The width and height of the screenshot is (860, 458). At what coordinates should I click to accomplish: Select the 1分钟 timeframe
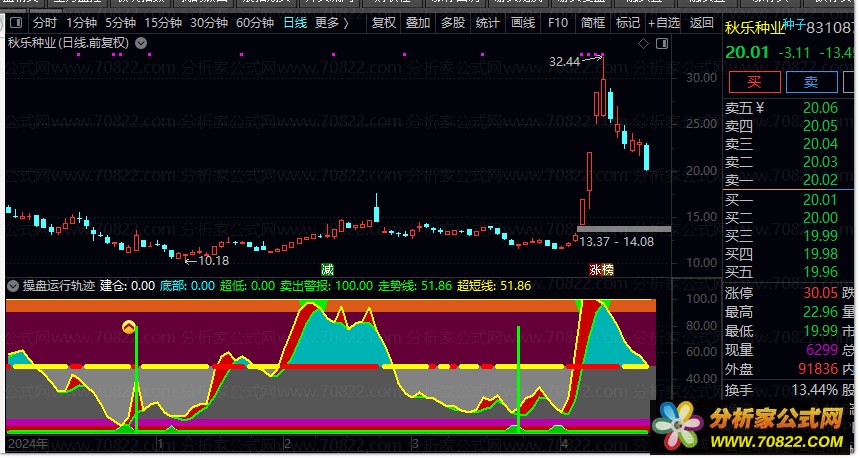click(82, 23)
